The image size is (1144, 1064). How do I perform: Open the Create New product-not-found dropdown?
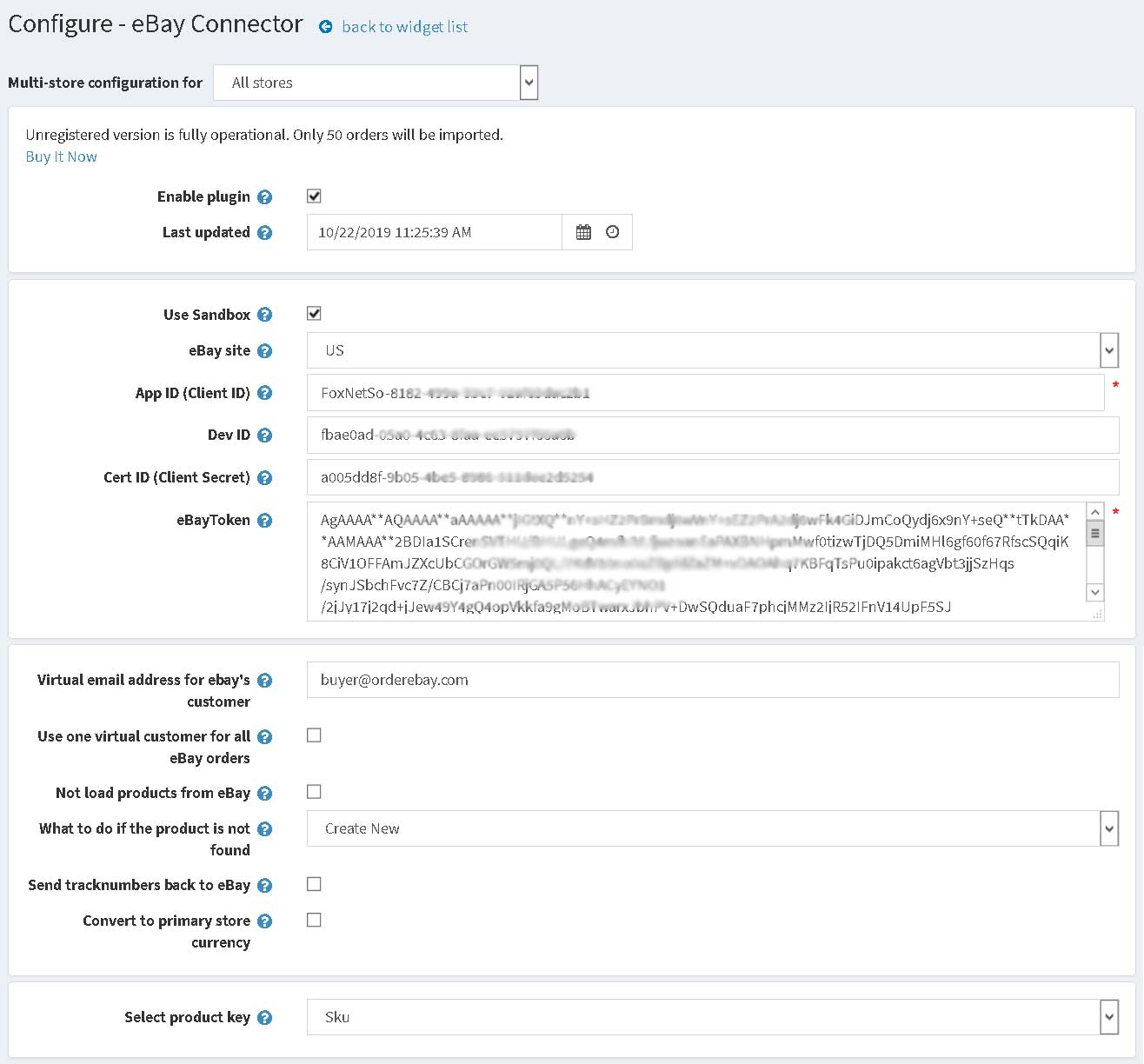pos(713,828)
